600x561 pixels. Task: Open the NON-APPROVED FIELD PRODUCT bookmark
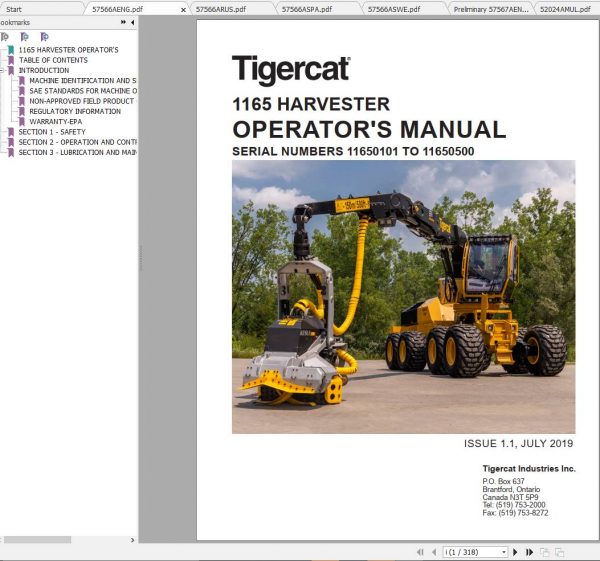point(82,101)
